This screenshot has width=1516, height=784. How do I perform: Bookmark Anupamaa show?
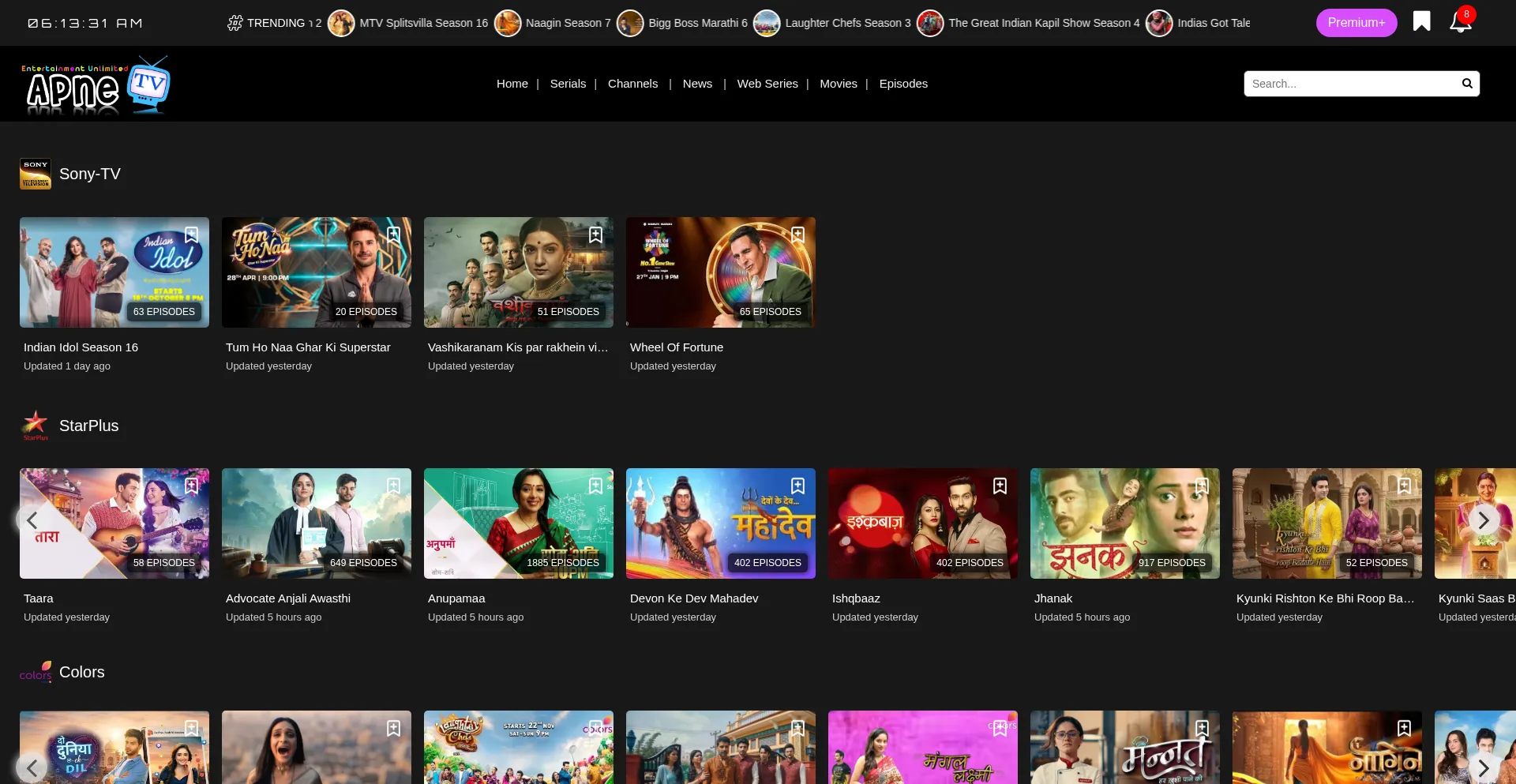click(x=595, y=486)
